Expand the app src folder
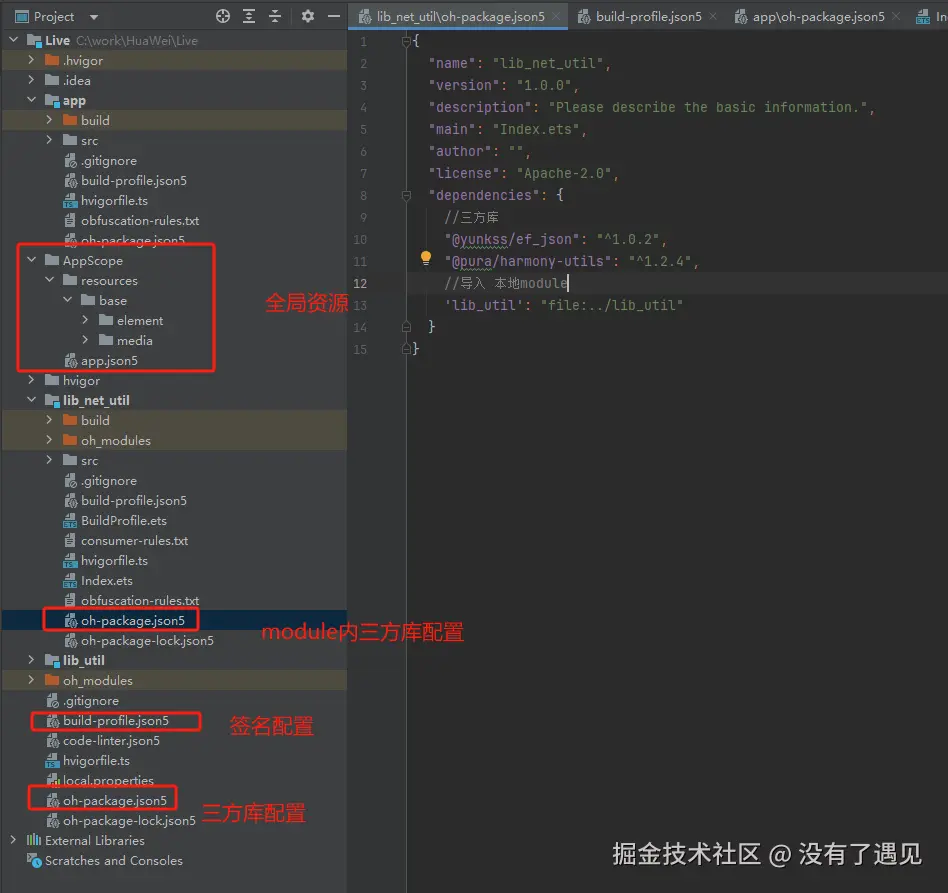The image size is (948, 893). (x=50, y=140)
